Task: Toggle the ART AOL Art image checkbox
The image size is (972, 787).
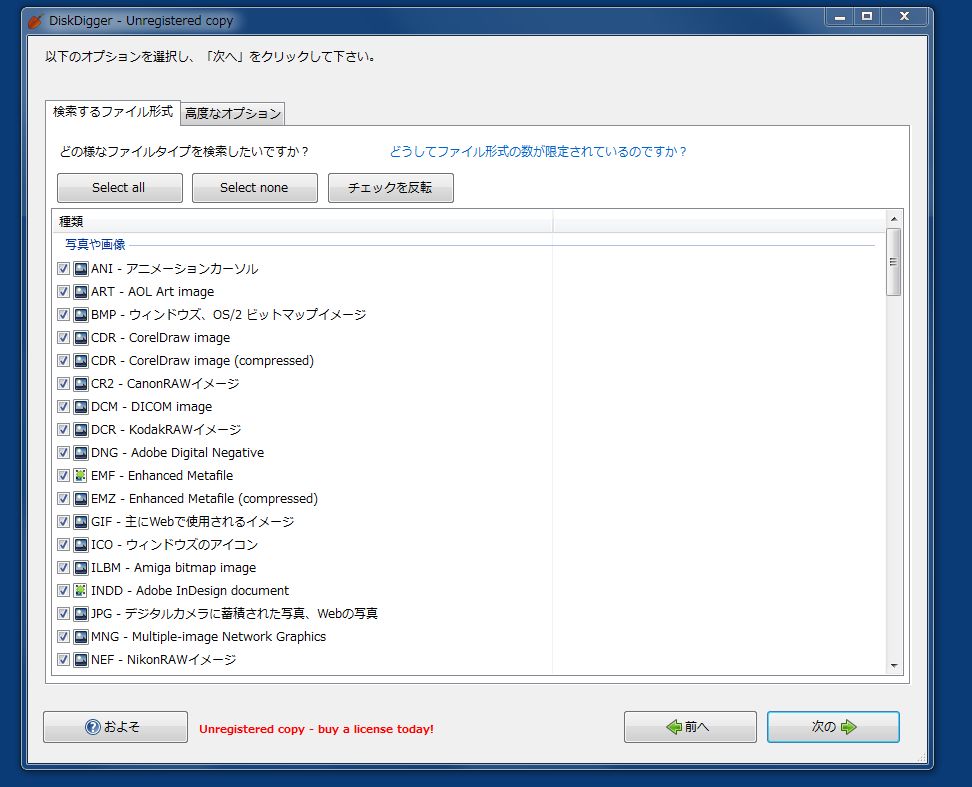Action: pyautogui.click(x=63, y=291)
